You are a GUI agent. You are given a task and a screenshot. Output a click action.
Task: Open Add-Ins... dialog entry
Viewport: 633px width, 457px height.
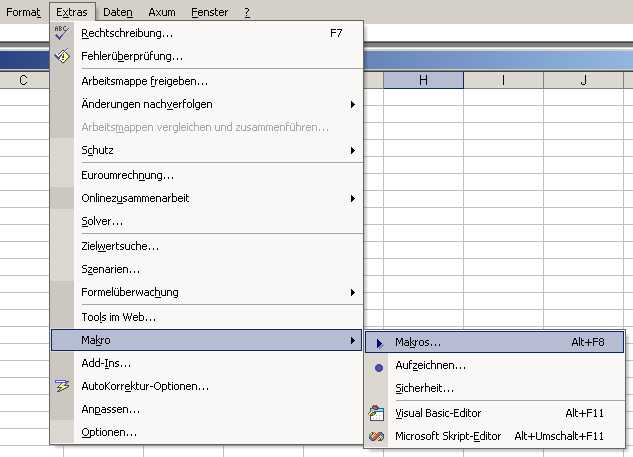pos(106,363)
